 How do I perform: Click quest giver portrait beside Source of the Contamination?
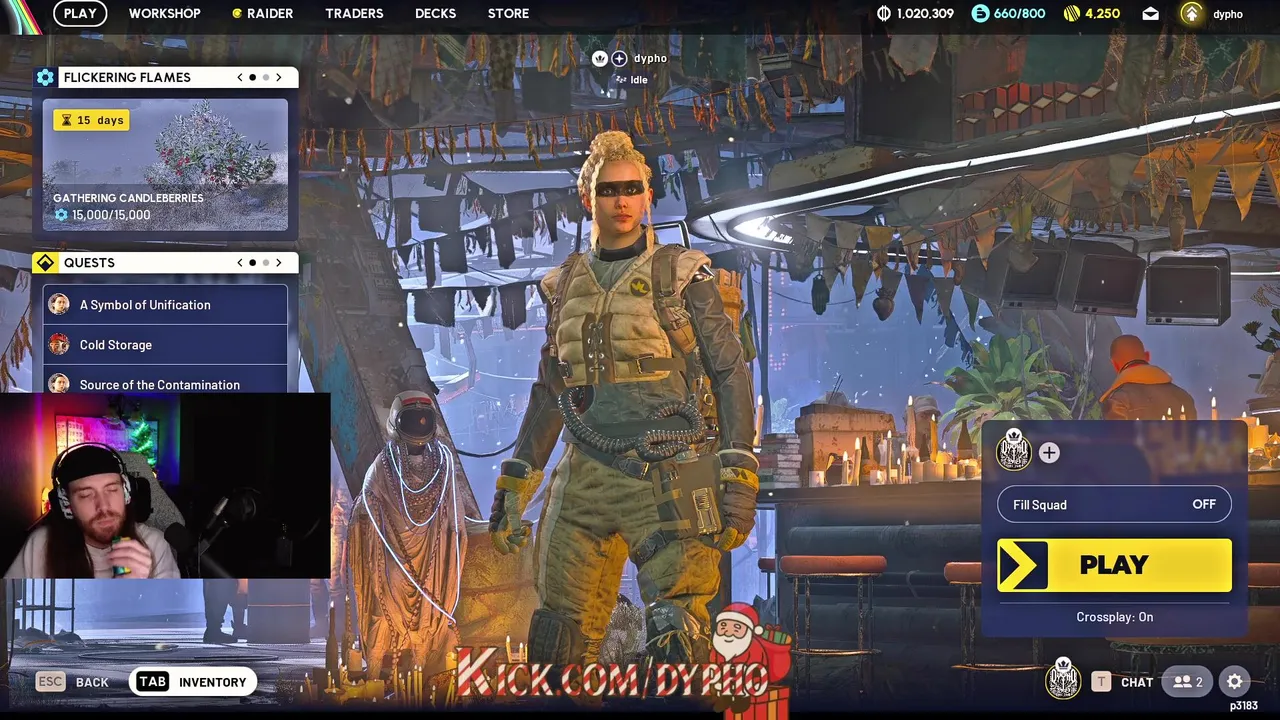[x=59, y=383]
